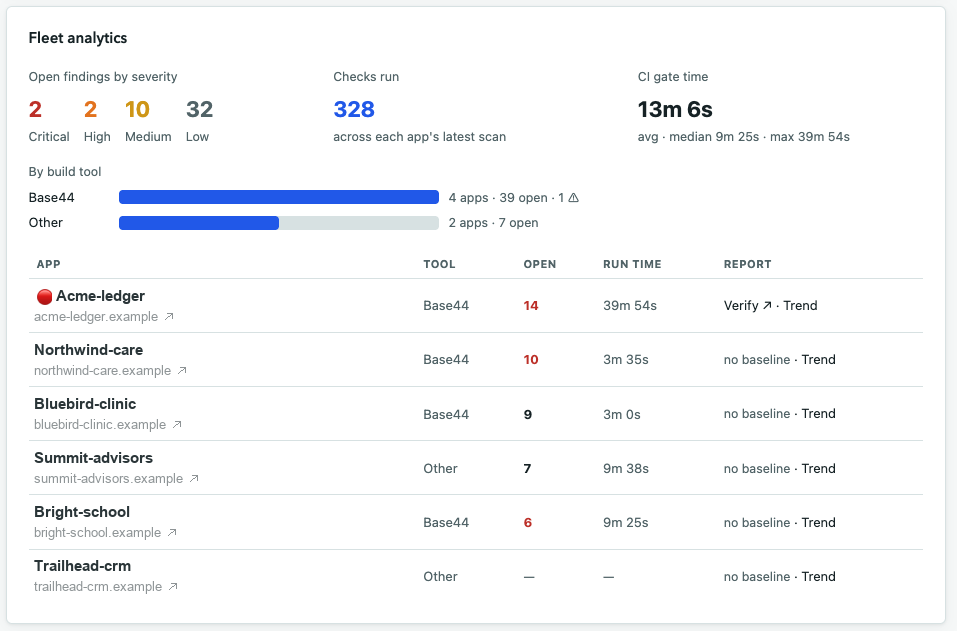957x631 pixels.
Task: Click the RUN TIME column header
Action: point(632,264)
